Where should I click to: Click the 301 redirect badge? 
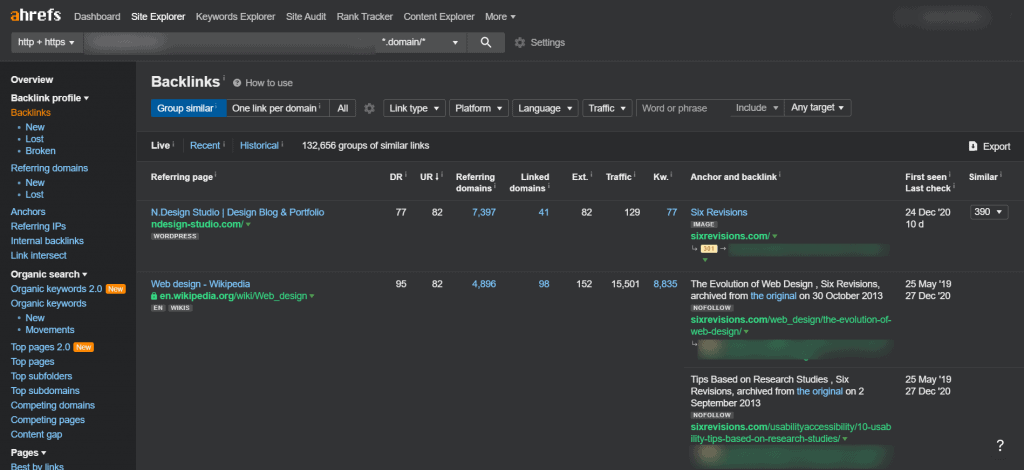click(709, 249)
